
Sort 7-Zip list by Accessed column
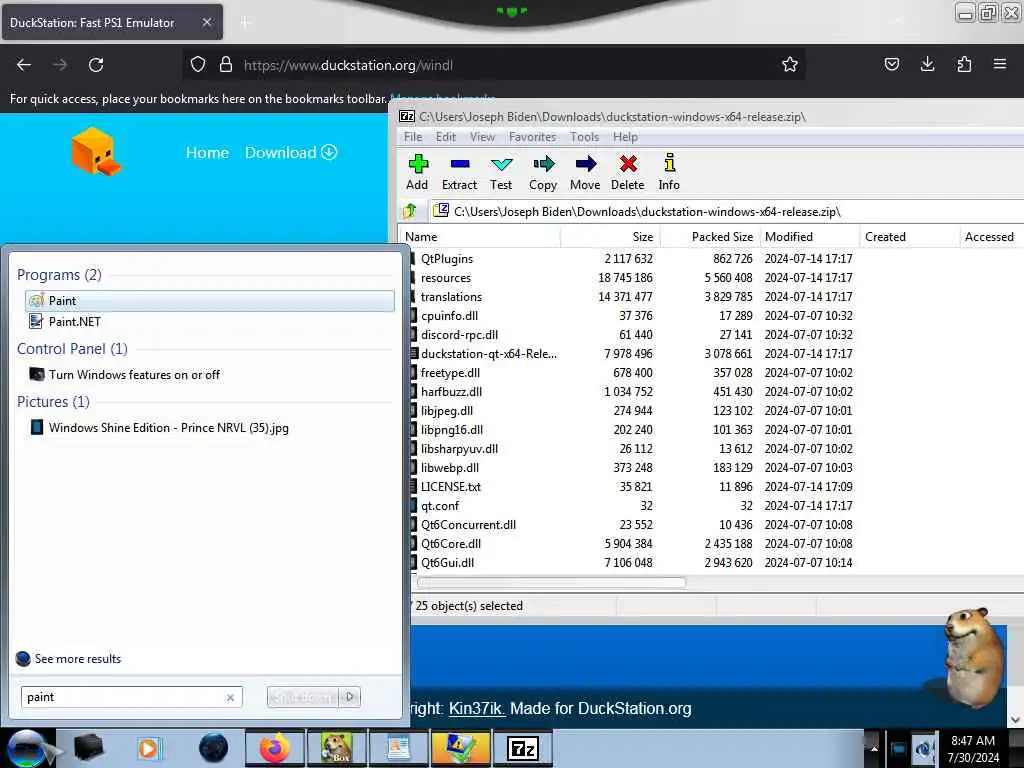tap(992, 236)
